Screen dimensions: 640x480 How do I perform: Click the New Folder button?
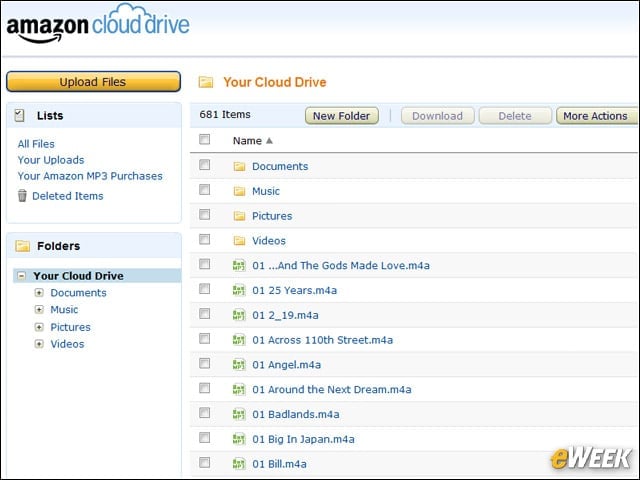(342, 116)
